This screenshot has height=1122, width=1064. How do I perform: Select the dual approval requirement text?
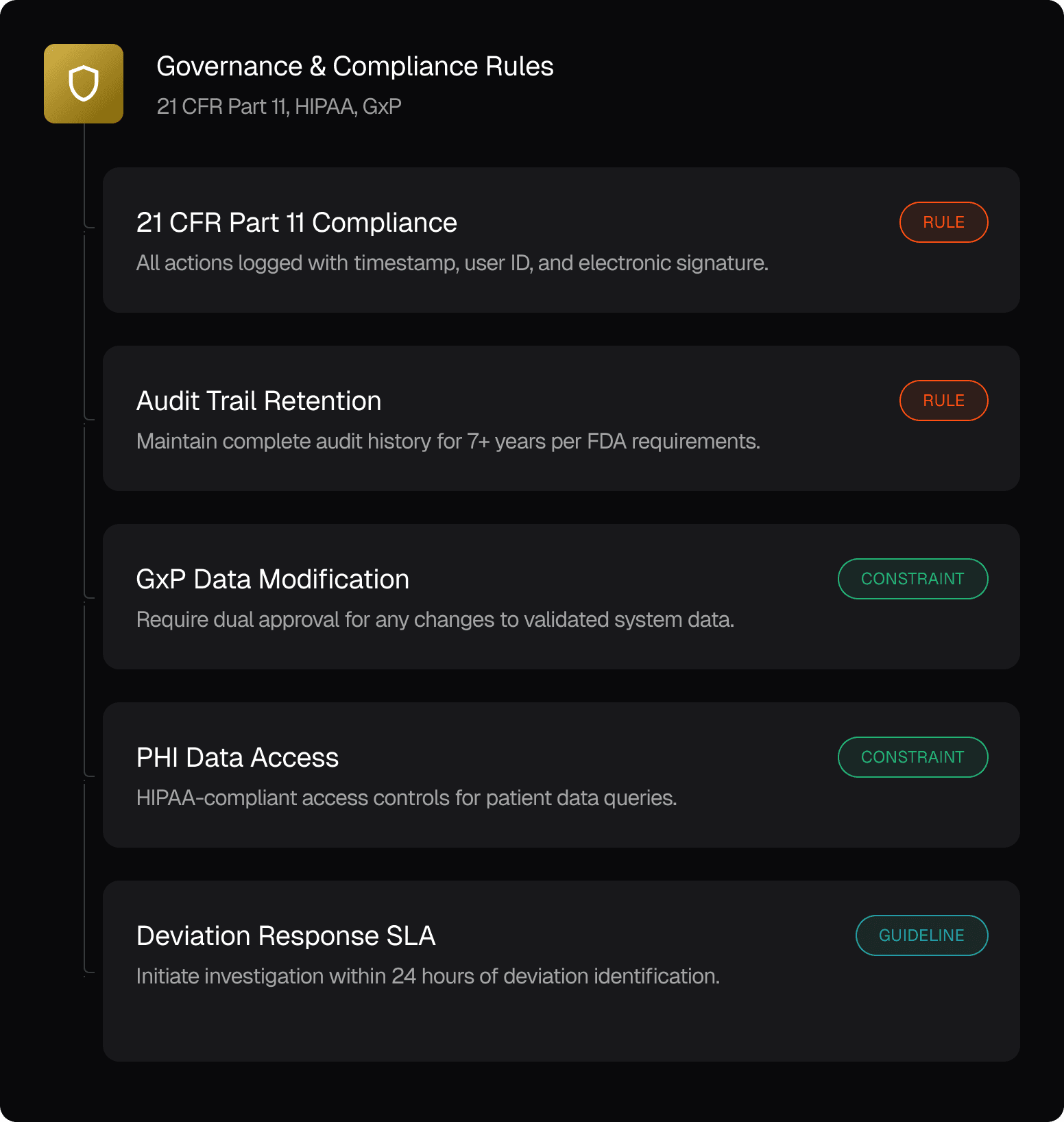pyautogui.click(x=435, y=619)
